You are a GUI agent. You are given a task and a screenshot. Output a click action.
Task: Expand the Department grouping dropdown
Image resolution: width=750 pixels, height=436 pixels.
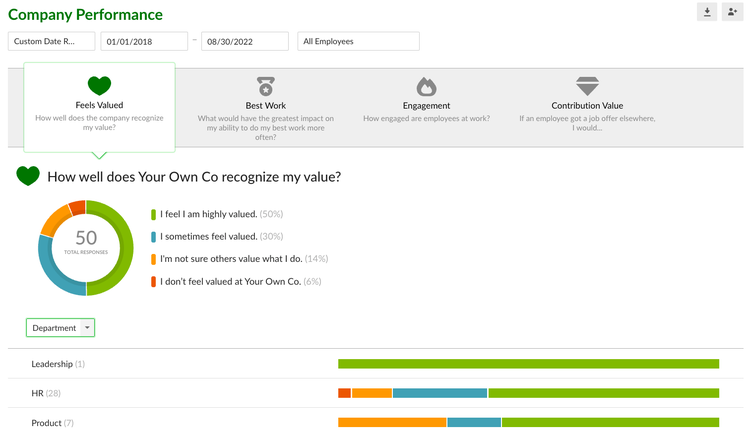[60, 328]
